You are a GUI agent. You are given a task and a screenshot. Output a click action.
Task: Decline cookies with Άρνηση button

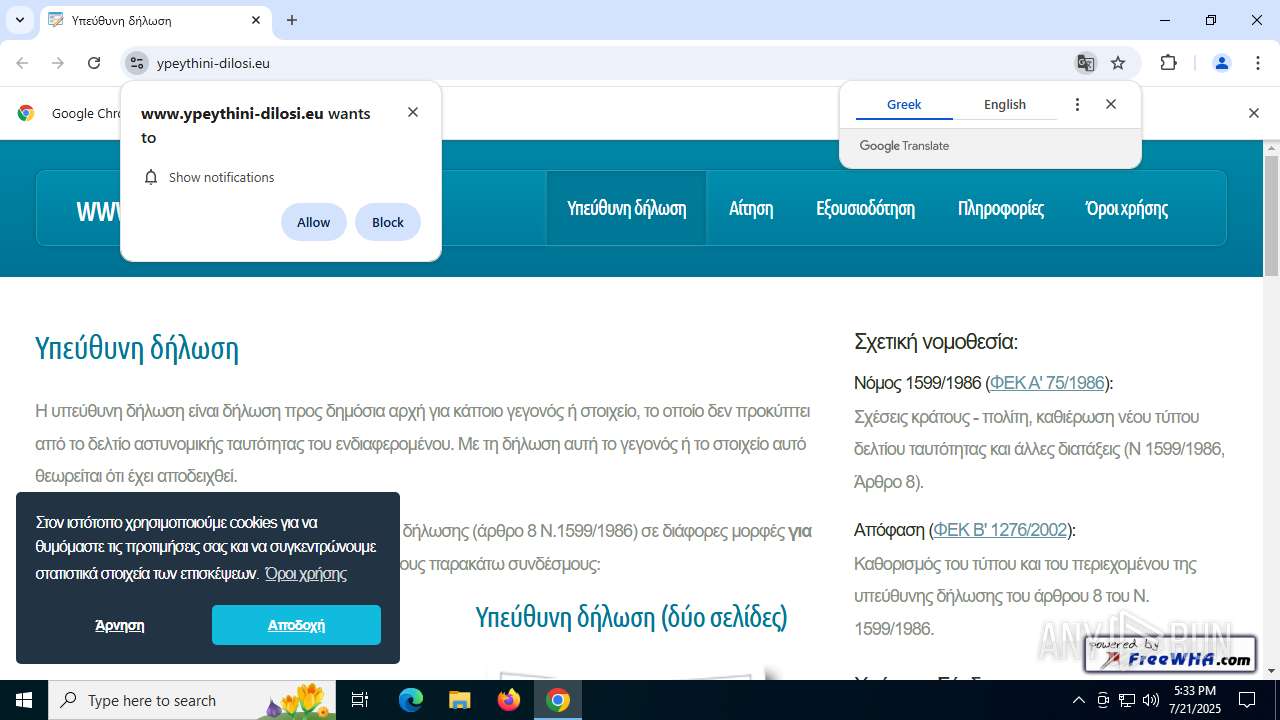point(120,625)
